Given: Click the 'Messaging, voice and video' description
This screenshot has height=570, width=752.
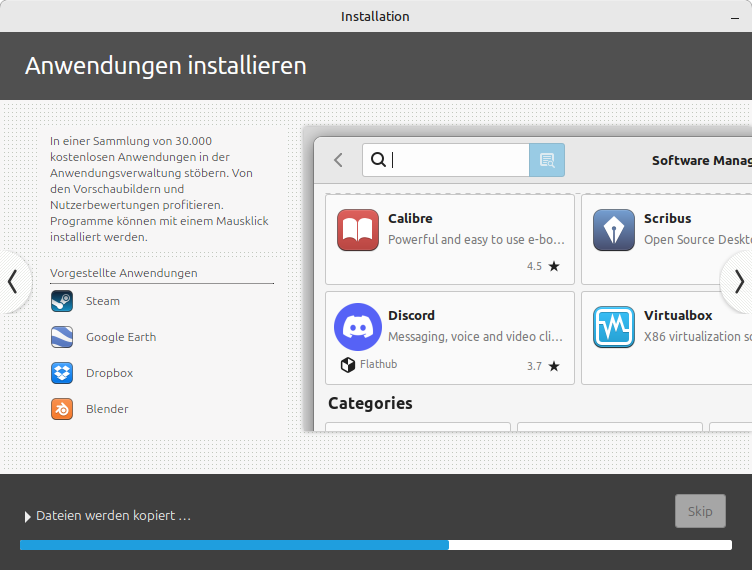Looking at the screenshot, I should [x=475, y=337].
